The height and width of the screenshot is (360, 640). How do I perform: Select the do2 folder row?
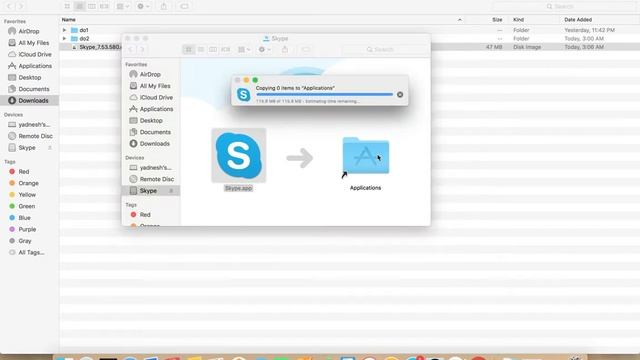pyautogui.click(x=349, y=38)
